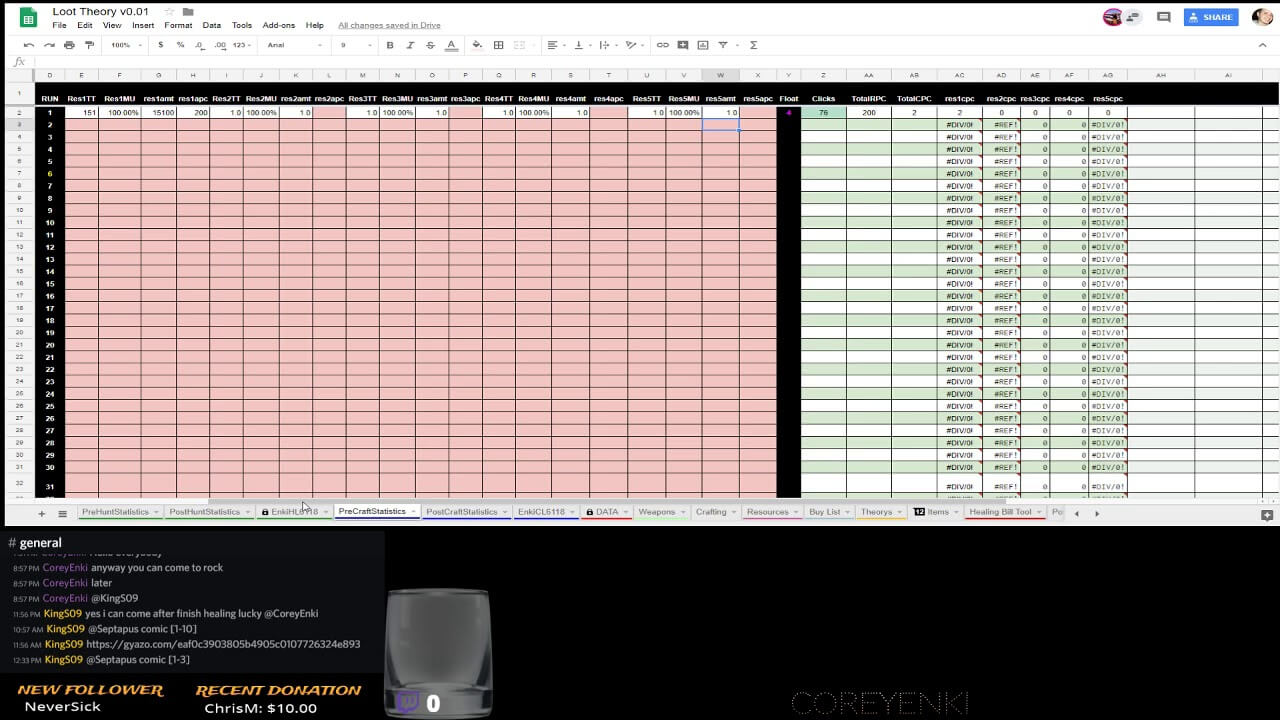Open the Help menu
The width and height of the screenshot is (1280, 720).
pos(315,25)
